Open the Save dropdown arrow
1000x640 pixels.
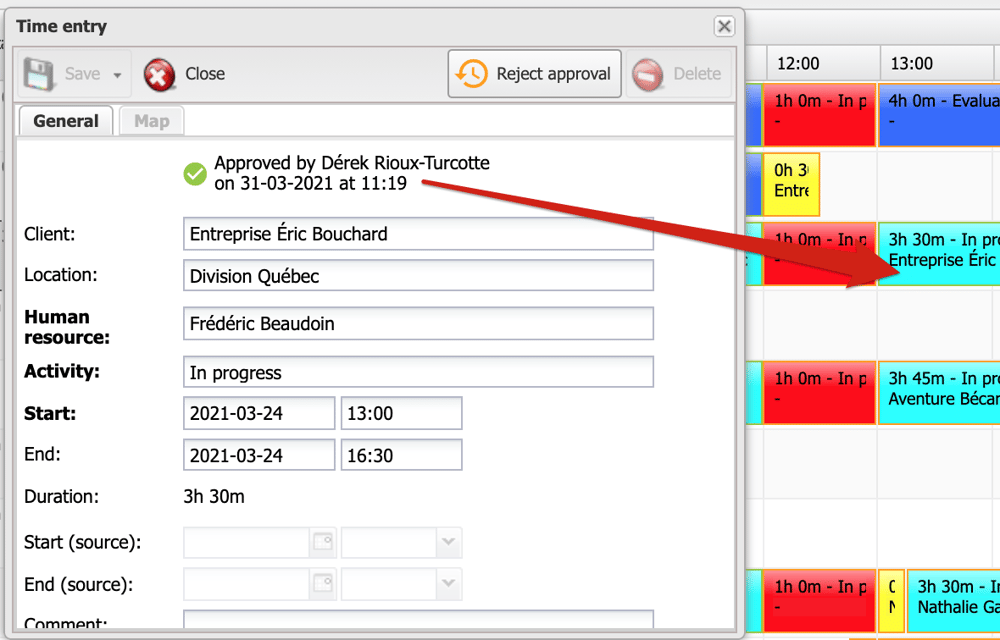117,75
